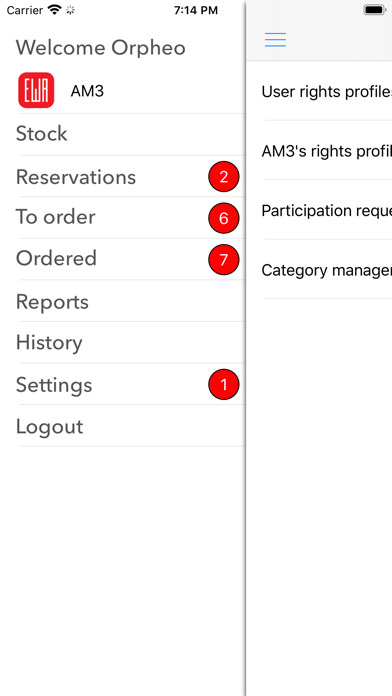The height and width of the screenshot is (696, 392).
Task: Select the To order menu entry
Action: point(123,218)
